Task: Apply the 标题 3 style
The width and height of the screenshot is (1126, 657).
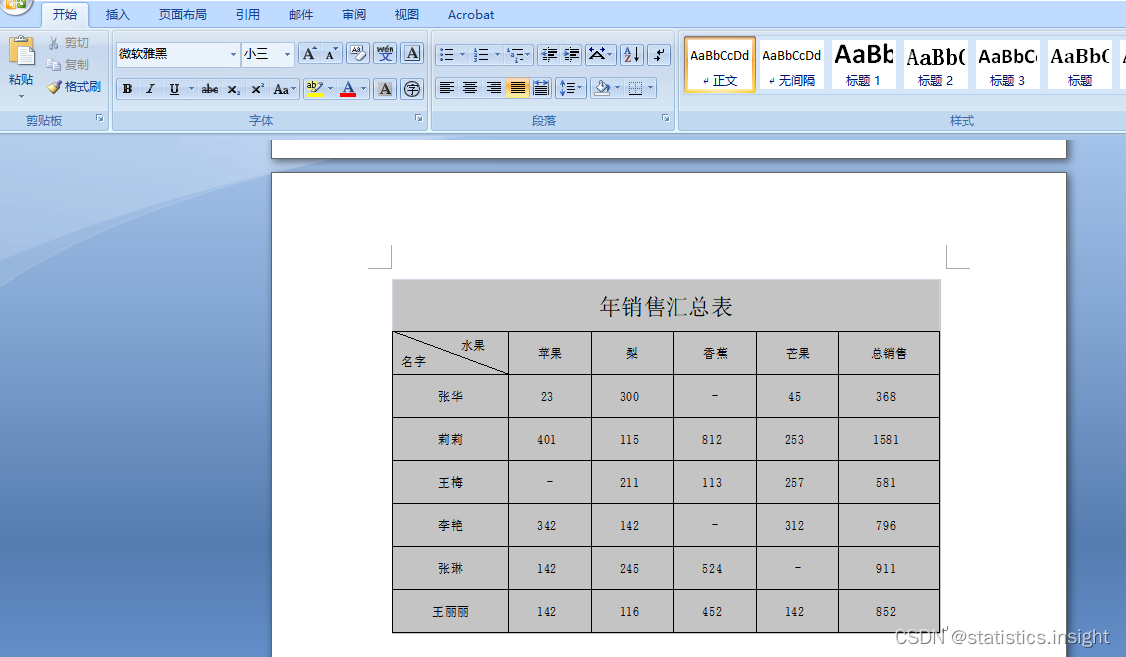Action: point(1007,65)
